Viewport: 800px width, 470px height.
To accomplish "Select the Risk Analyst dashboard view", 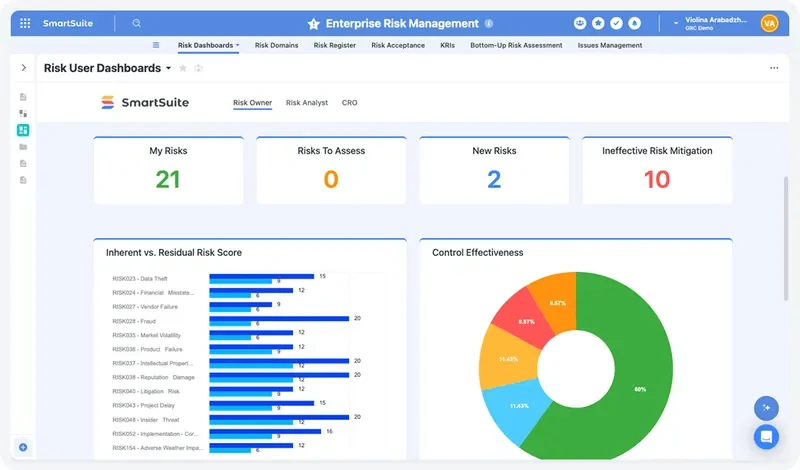I will click(x=307, y=103).
